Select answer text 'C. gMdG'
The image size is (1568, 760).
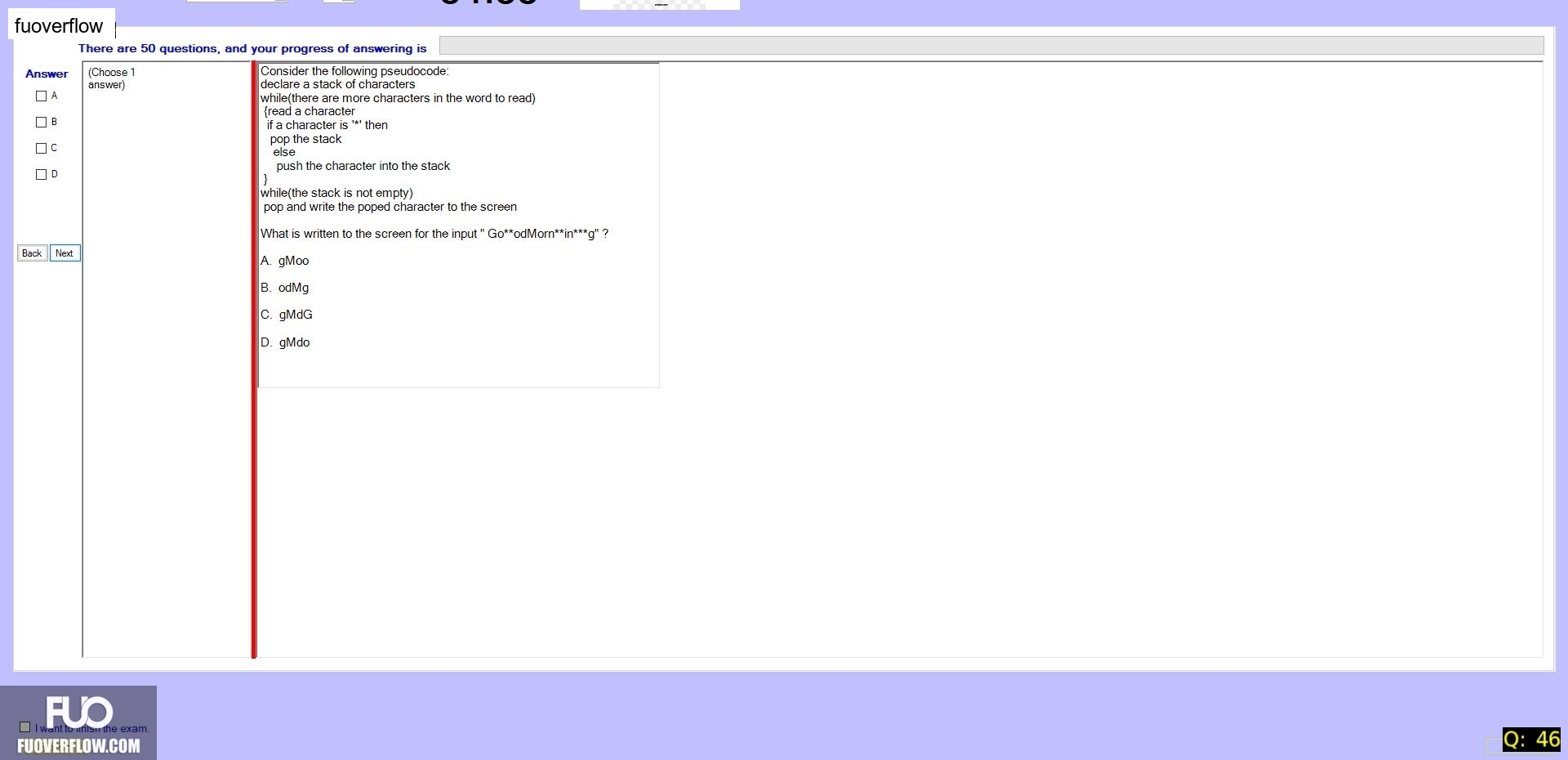pos(286,315)
